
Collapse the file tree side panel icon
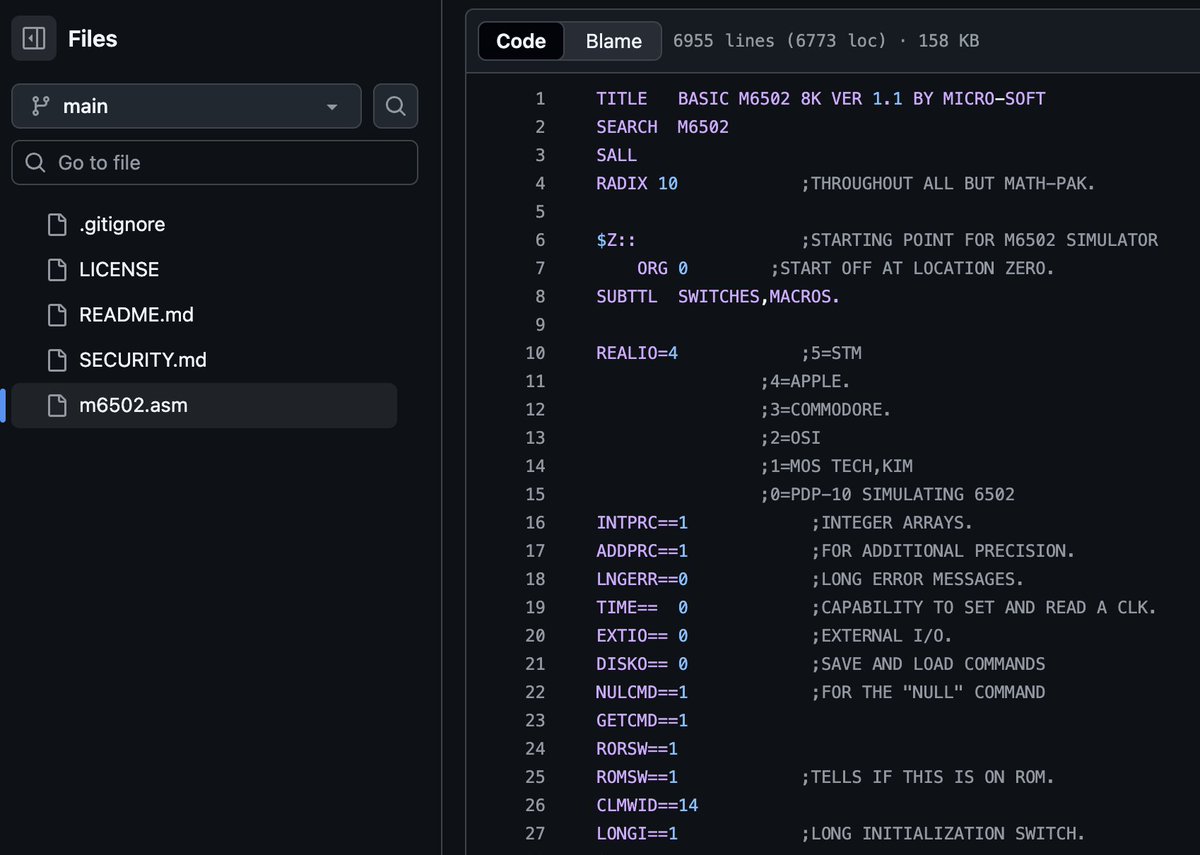[34, 39]
